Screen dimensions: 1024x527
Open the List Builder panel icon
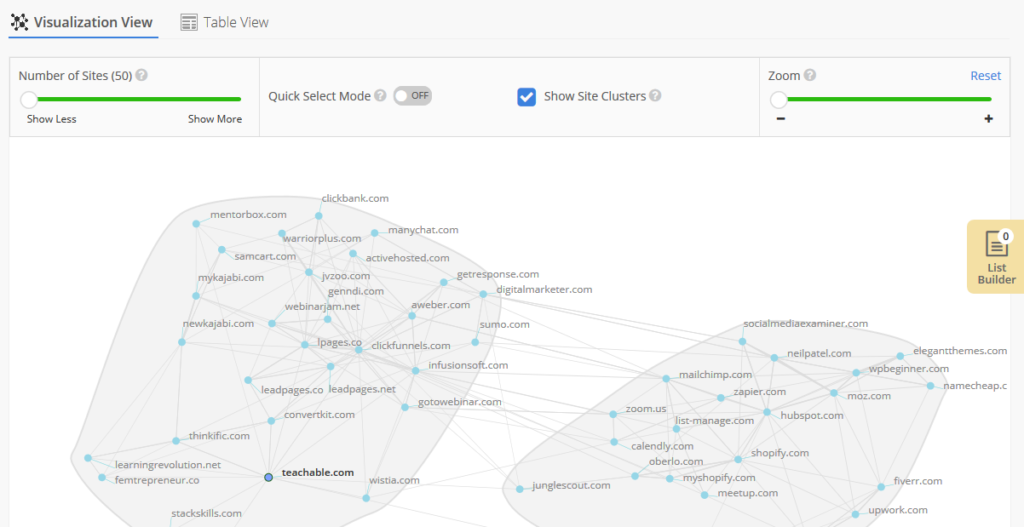[x=996, y=247]
